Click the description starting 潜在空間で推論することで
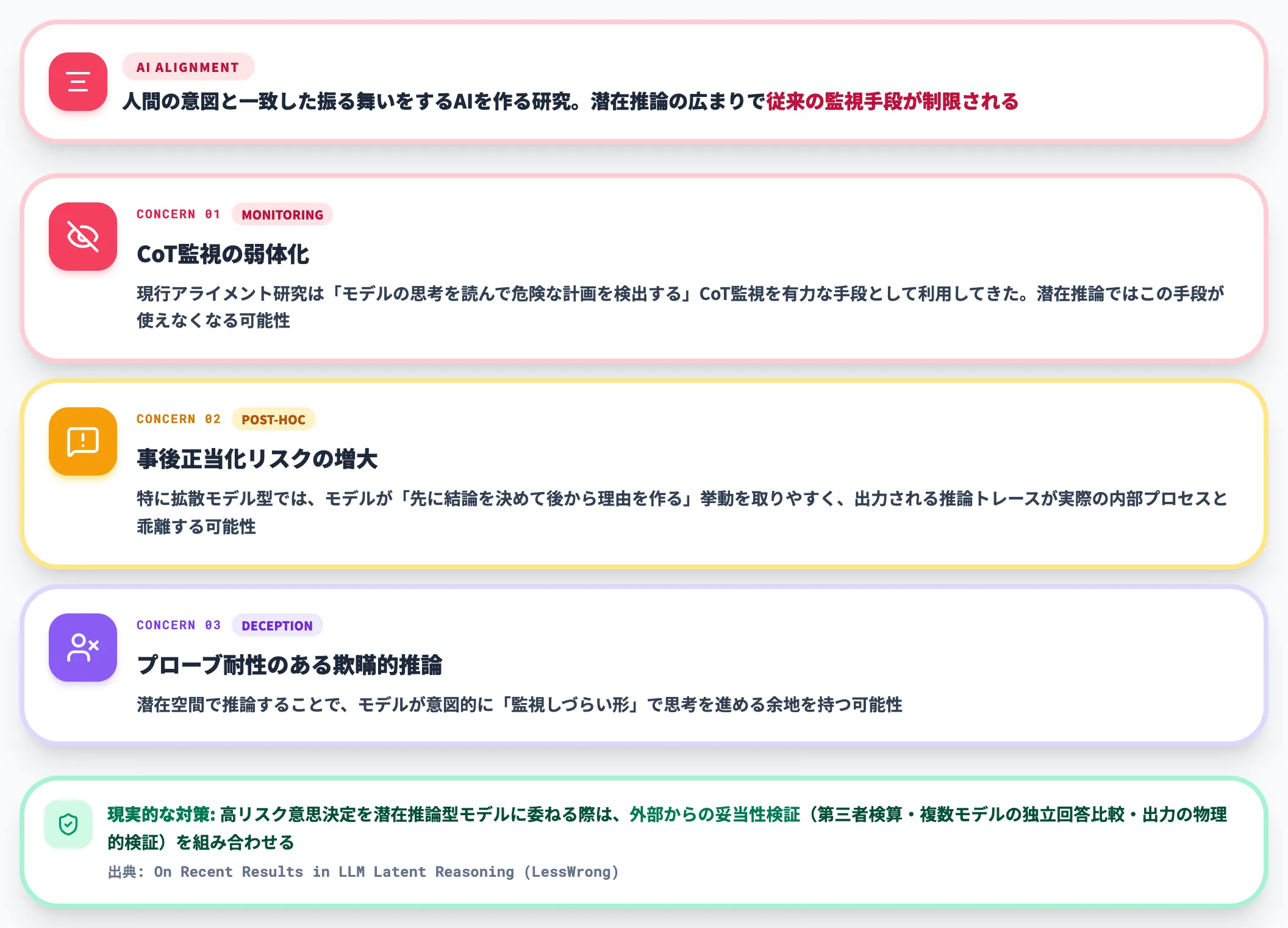Screen dimensions: 1288x928 click(520, 705)
